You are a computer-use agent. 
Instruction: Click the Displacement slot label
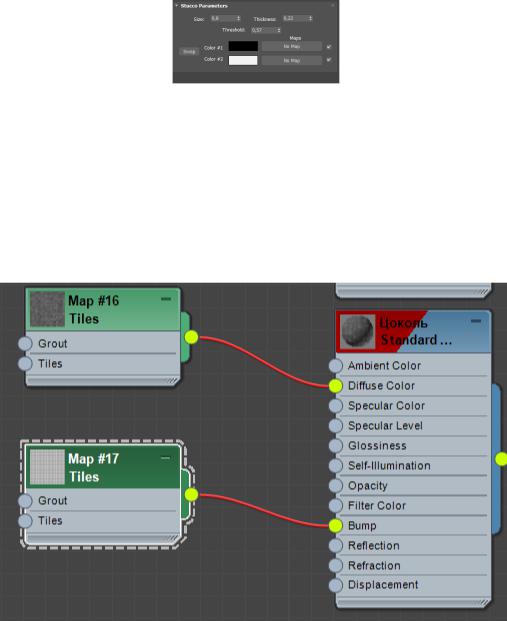[383, 585]
